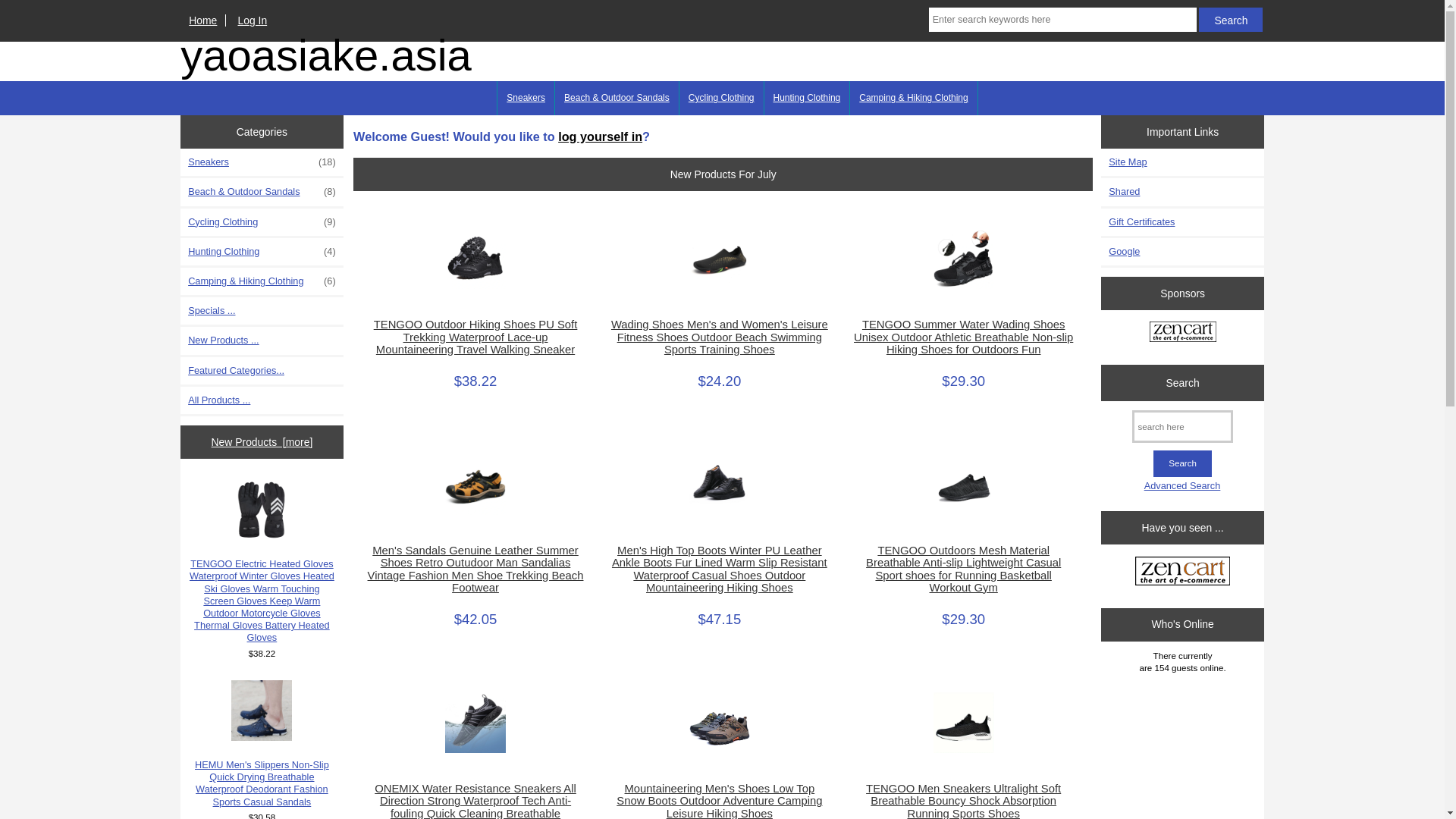Click the $42.05 sandals price
Image resolution: width=1456 pixels, height=819 pixels.
pyautogui.click(x=475, y=620)
